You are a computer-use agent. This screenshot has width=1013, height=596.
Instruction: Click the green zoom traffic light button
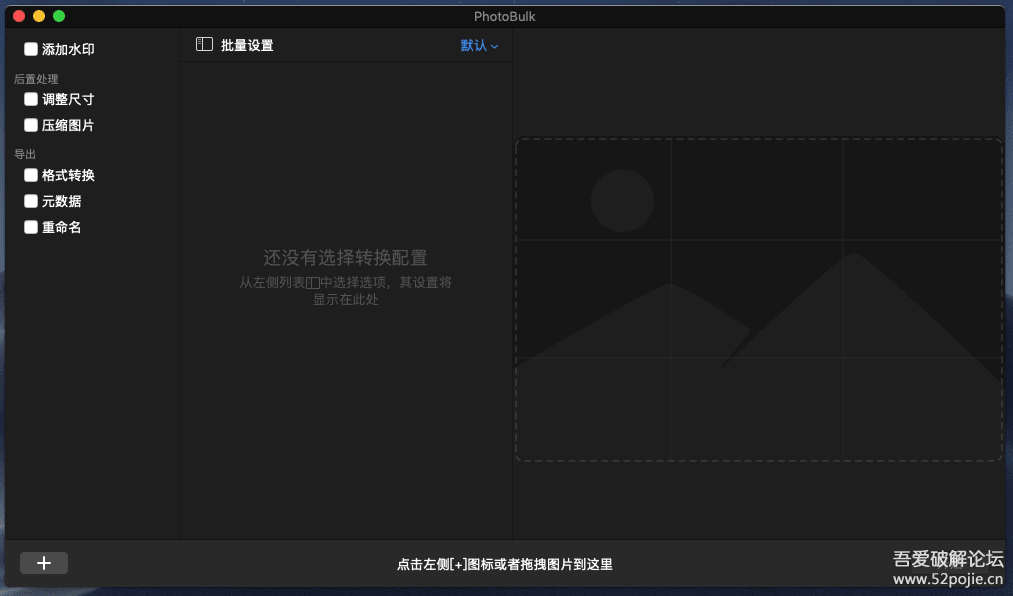[x=58, y=16]
